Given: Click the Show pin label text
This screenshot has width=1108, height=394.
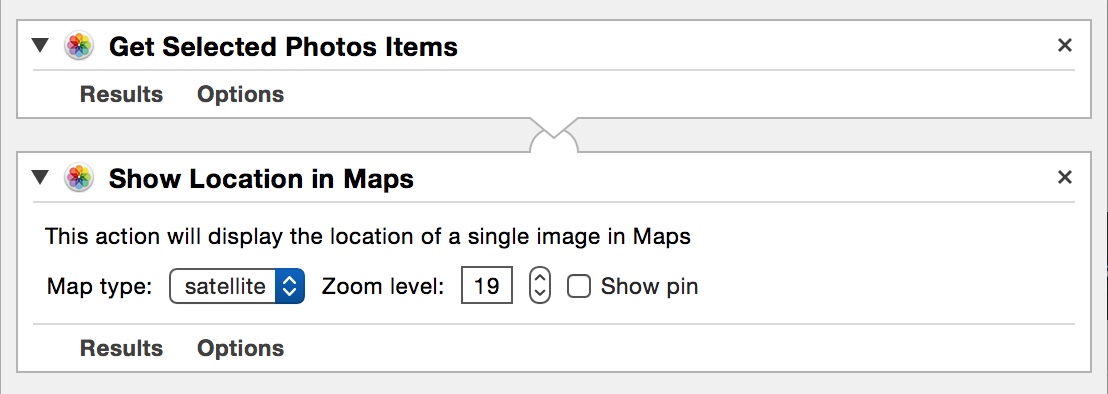Looking at the screenshot, I should [649, 287].
